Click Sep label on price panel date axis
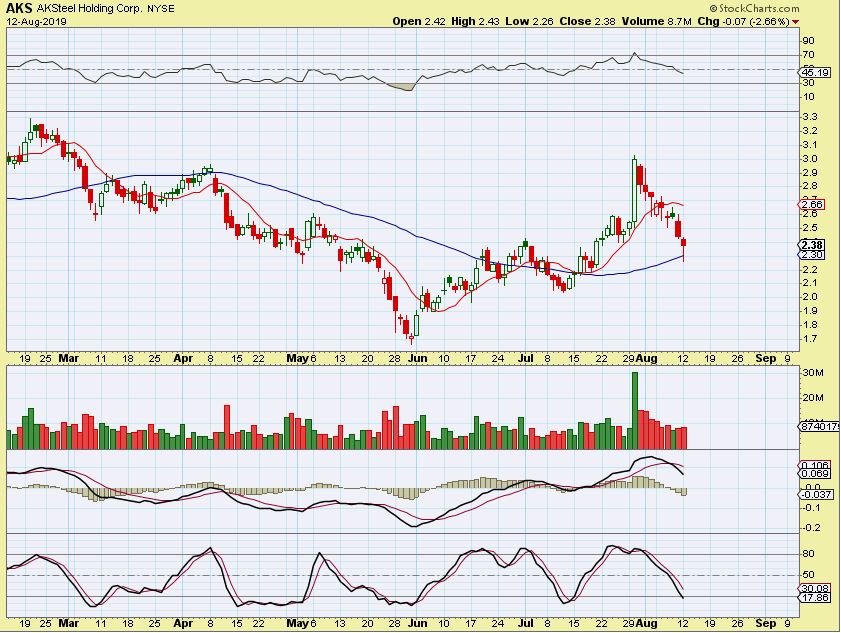 point(765,358)
